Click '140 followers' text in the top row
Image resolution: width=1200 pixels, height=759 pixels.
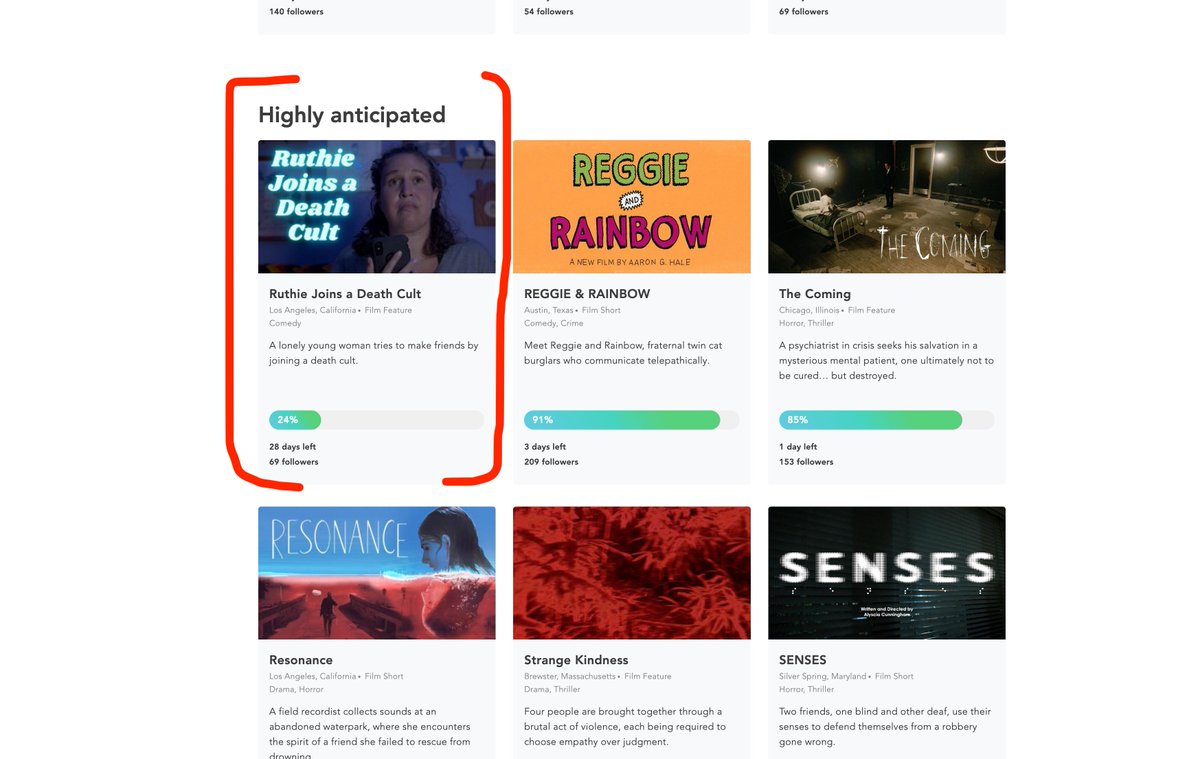[x=296, y=12]
